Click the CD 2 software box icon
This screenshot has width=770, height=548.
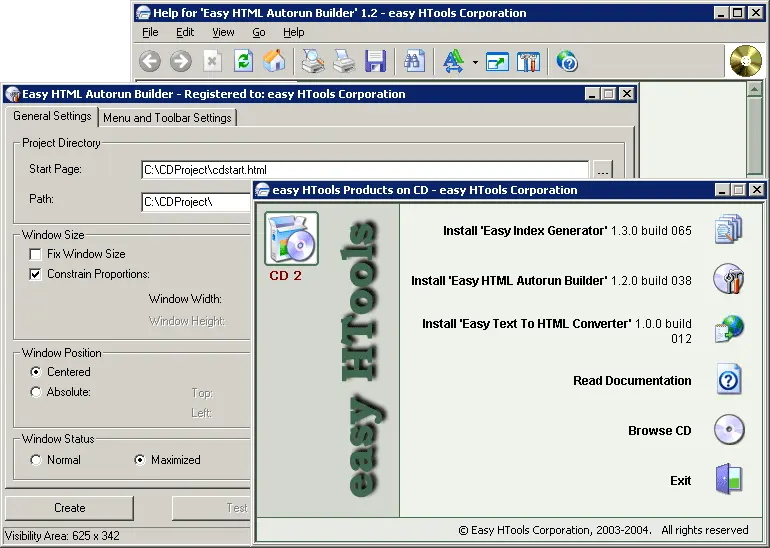coord(292,239)
